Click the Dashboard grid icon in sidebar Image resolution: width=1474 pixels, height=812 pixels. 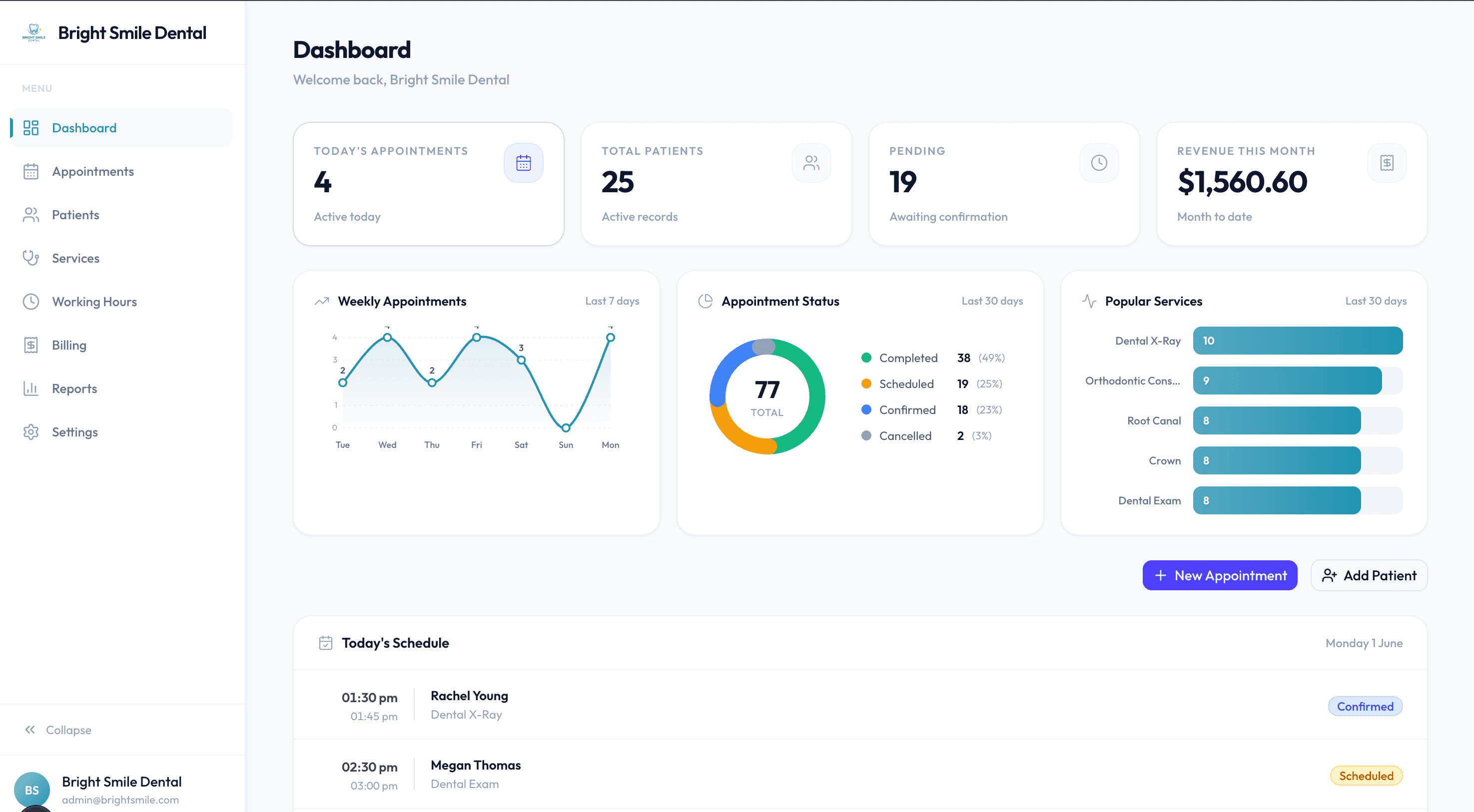(31, 127)
